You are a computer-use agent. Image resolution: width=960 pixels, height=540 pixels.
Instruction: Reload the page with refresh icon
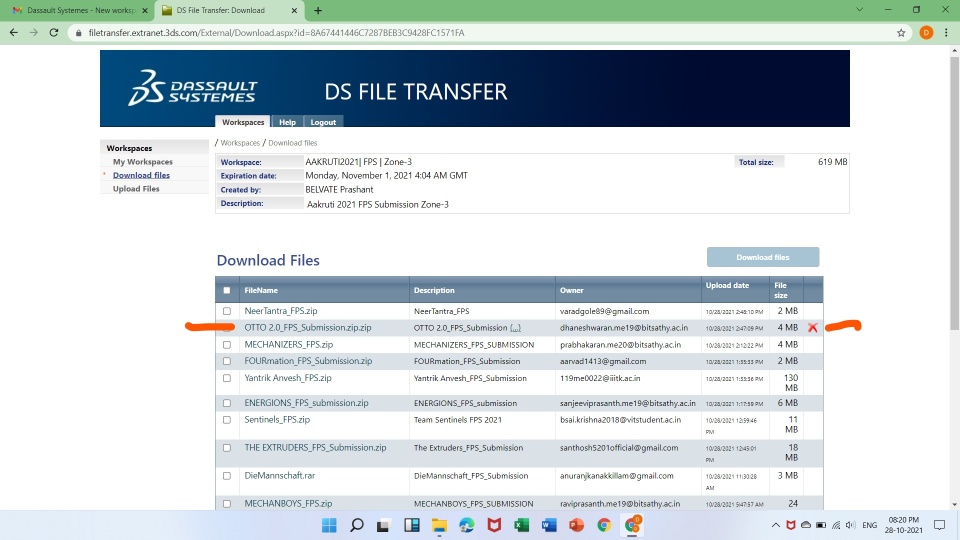pos(54,32)
